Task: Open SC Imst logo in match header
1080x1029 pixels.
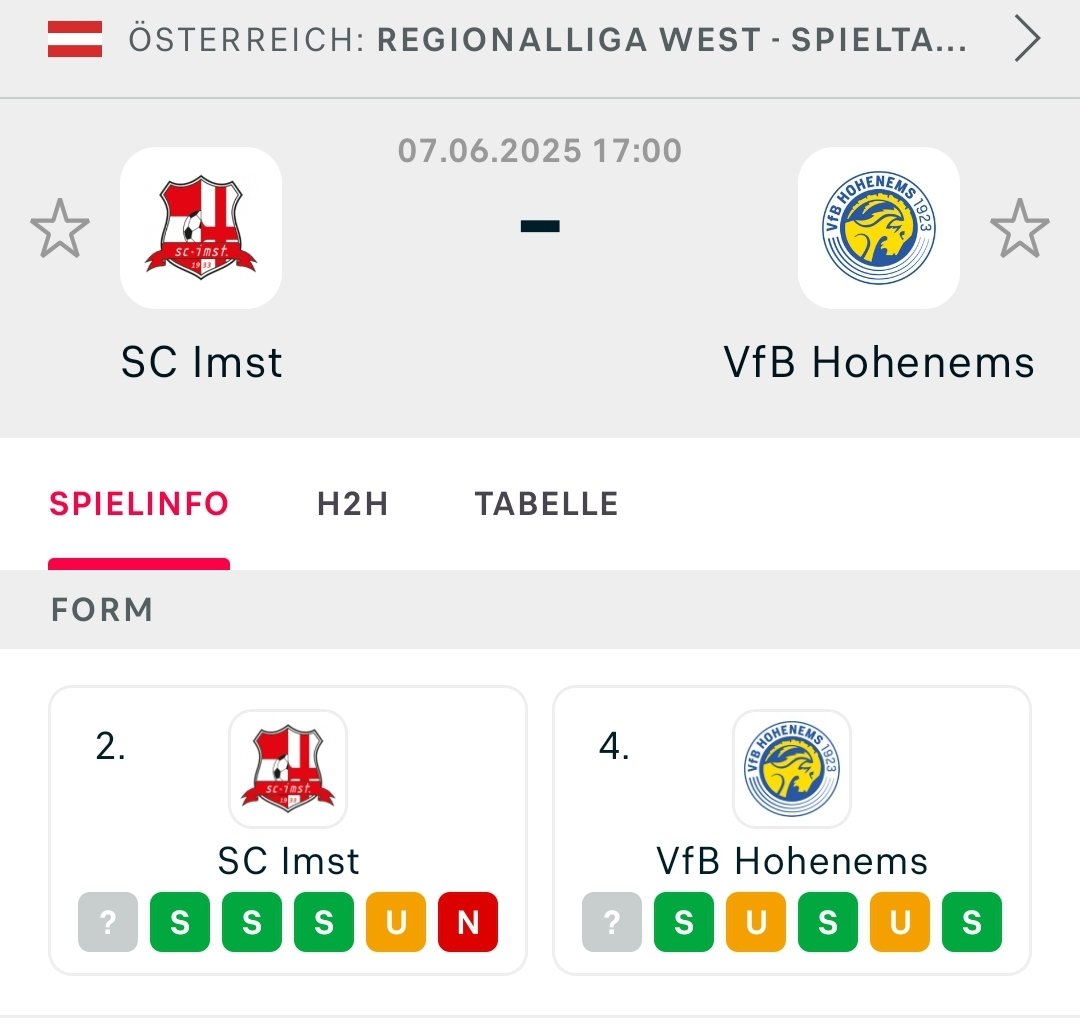Action: (200, 227)
